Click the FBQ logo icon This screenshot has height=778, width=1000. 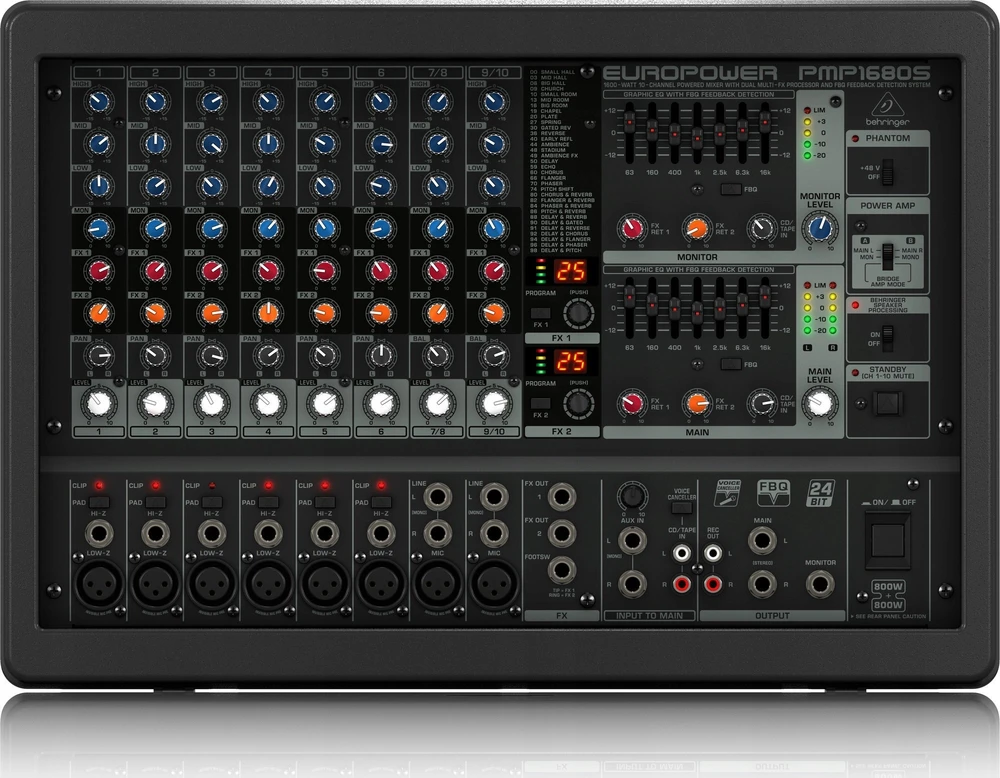coord(773,493)
